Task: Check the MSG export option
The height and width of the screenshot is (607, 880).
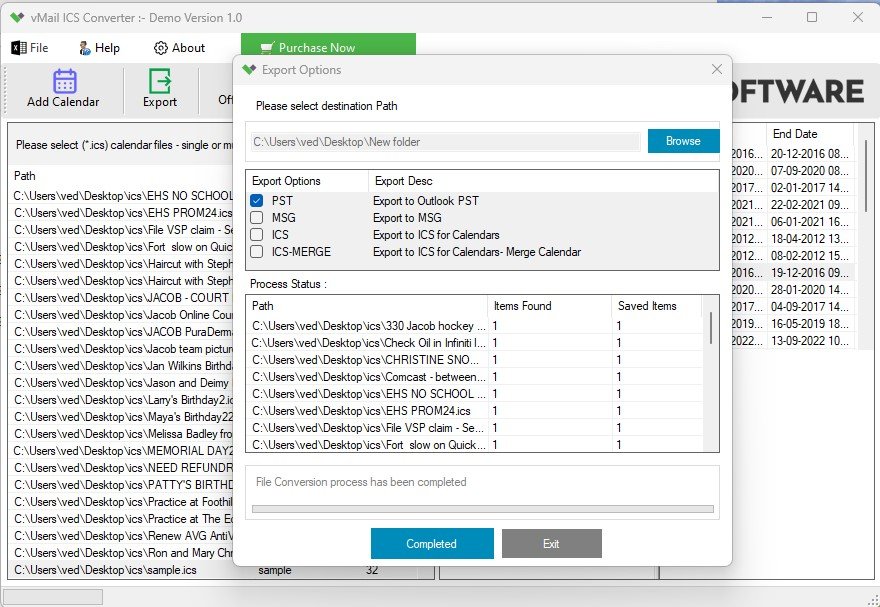Action: click(257, 218)
